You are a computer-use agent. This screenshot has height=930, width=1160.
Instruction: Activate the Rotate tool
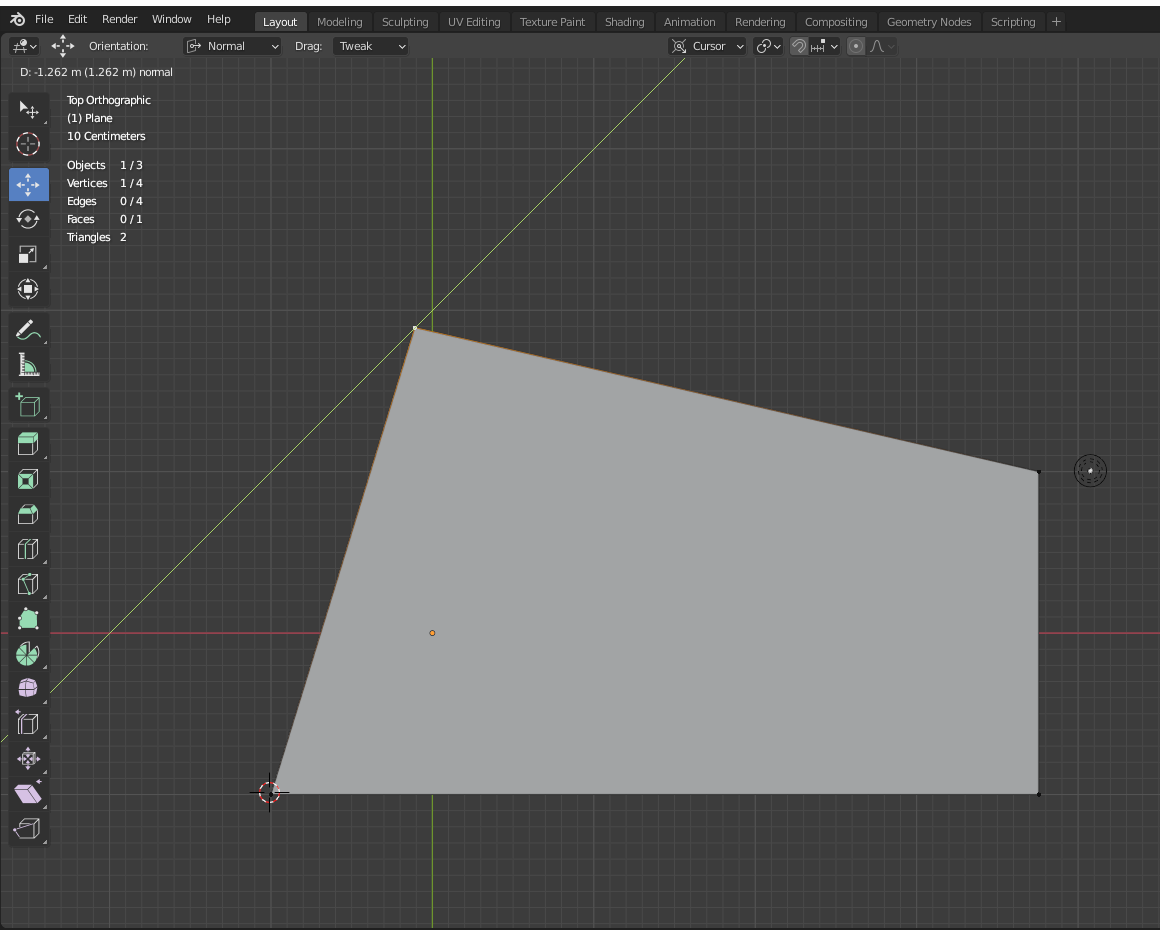tap(28, 219)
